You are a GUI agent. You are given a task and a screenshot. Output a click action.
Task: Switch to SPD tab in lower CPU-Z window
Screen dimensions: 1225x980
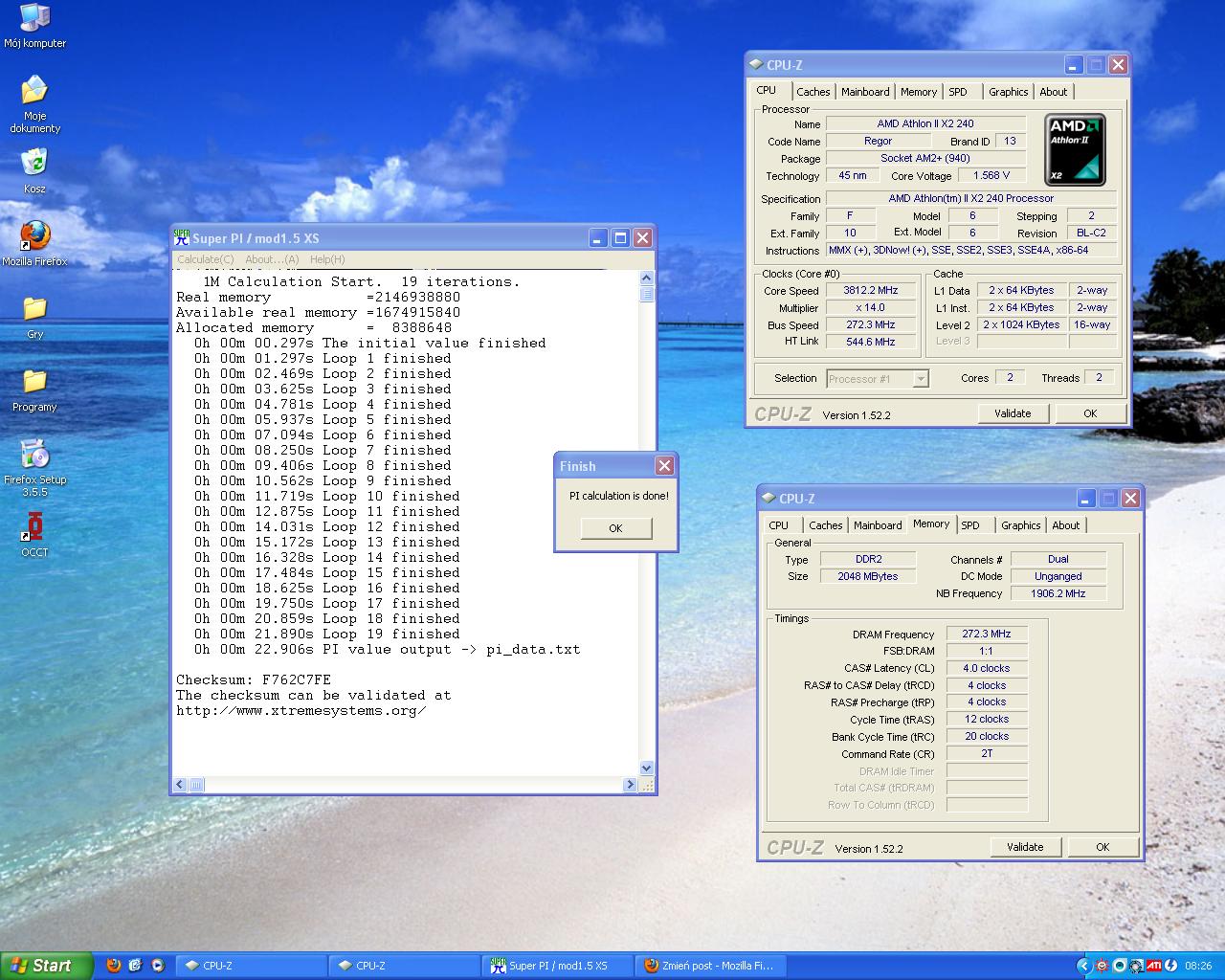coord(970,525)
